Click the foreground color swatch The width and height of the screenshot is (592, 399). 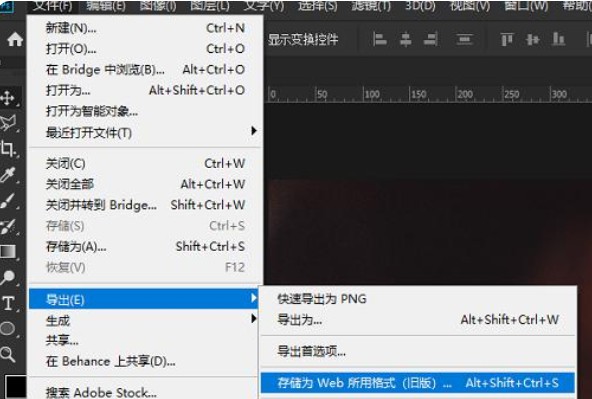point(16,387)
